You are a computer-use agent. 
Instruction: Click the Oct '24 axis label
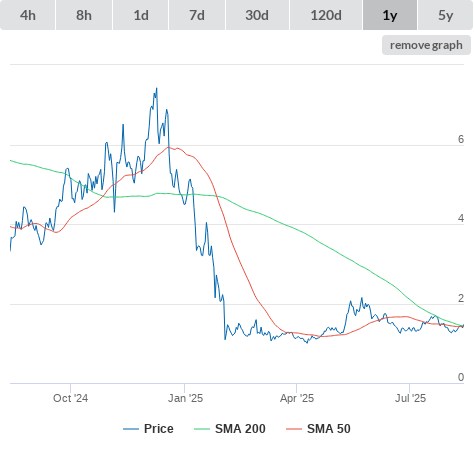tap(70, 398)
